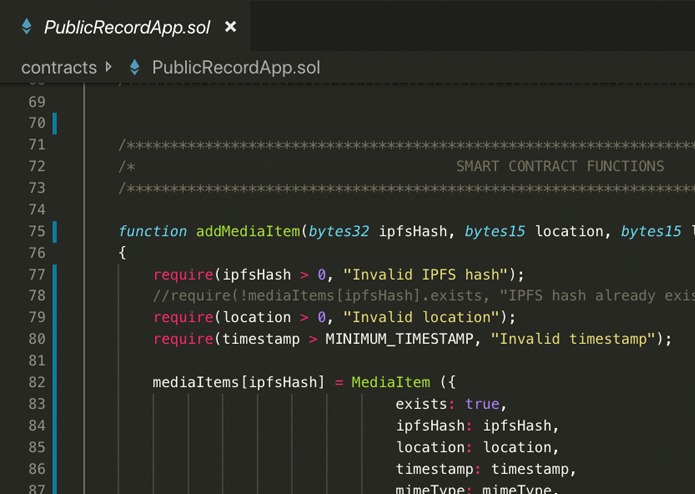Click line number 82 in the gutter

[x=37, y=382]
